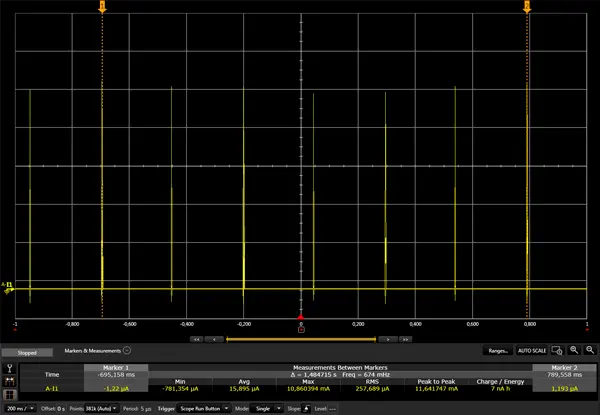
Task: Step waveform right with single-right arrow
Action: (x=387, y=339)
